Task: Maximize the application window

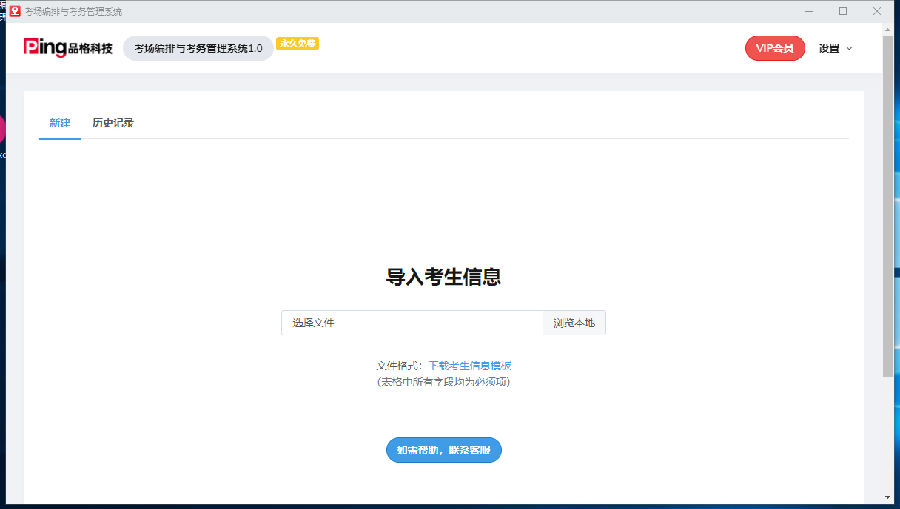Action: 843,11
